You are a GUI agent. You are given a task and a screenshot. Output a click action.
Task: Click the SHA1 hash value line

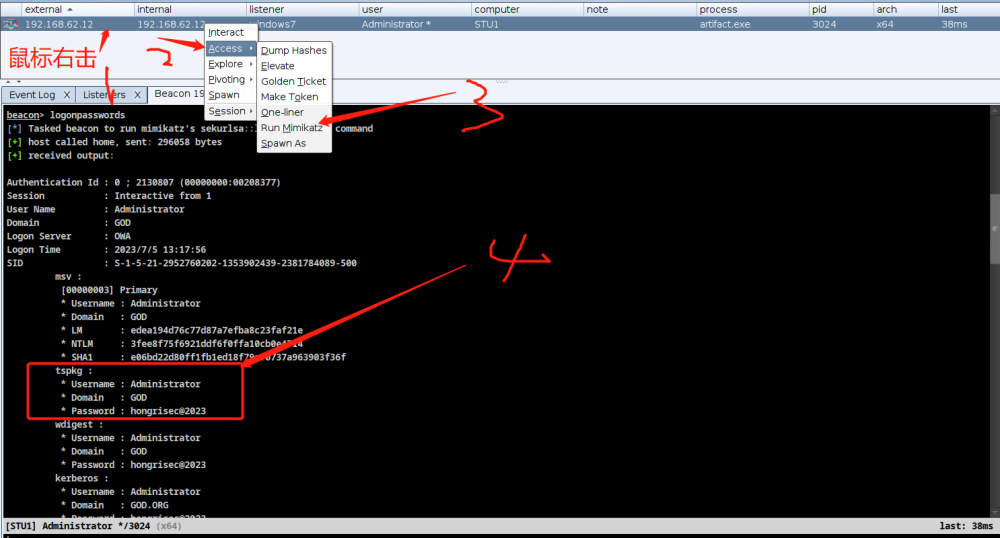pos(203,357)
